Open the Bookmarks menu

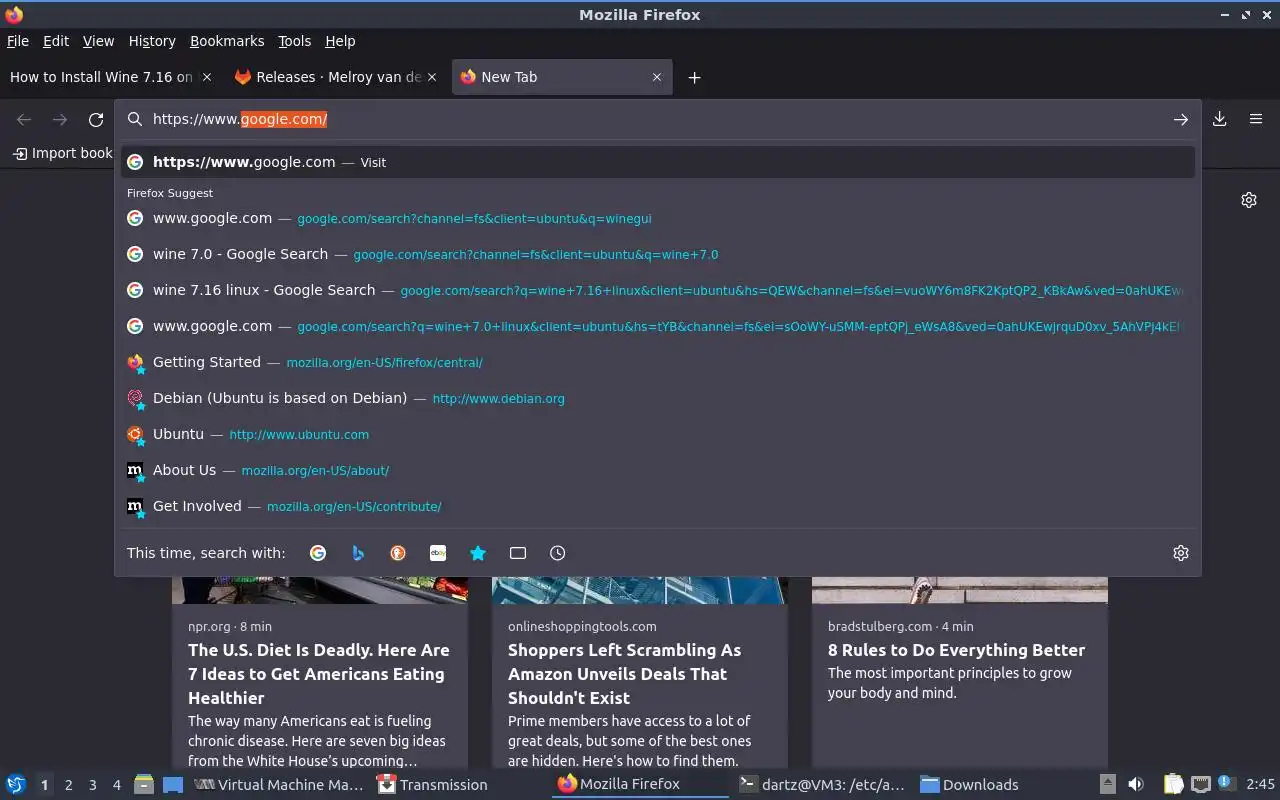tap(227, 41)
